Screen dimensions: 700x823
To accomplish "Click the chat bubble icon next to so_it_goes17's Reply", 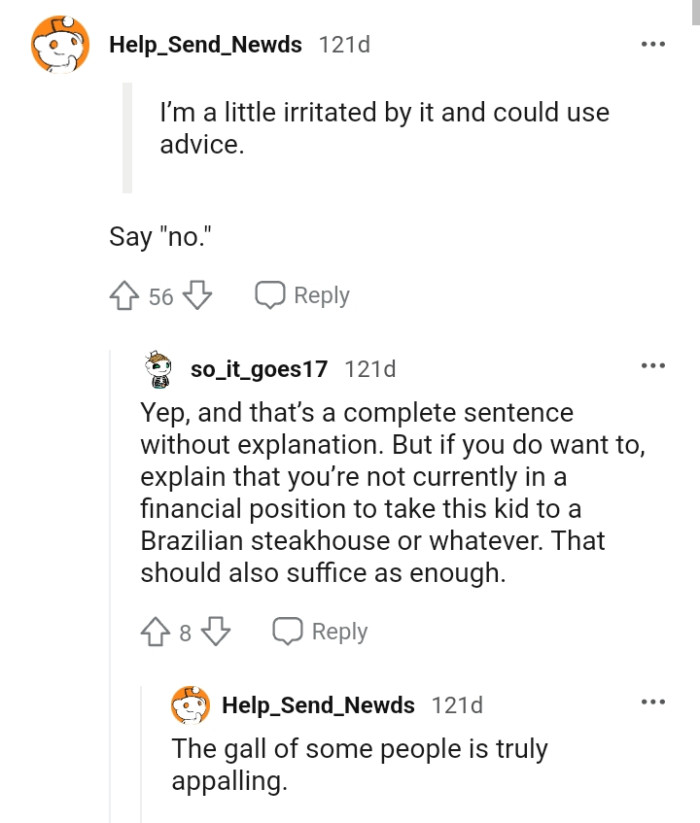I will click(288, 631).
